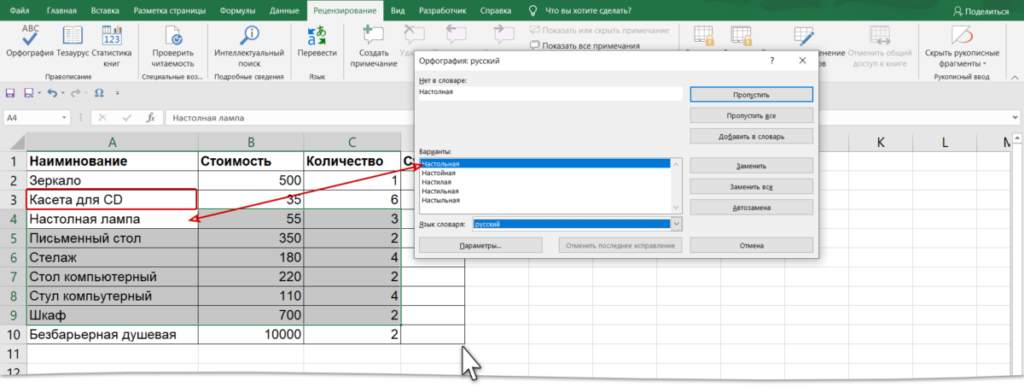This screenshot has width=1024, height=387.
Task: Click the Автозамена button
Action: tap(751, 208)
